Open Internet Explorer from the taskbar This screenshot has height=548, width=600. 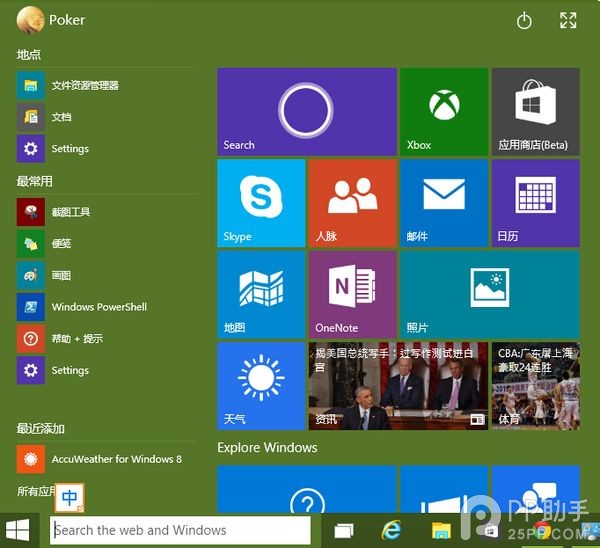coord(392,530)
